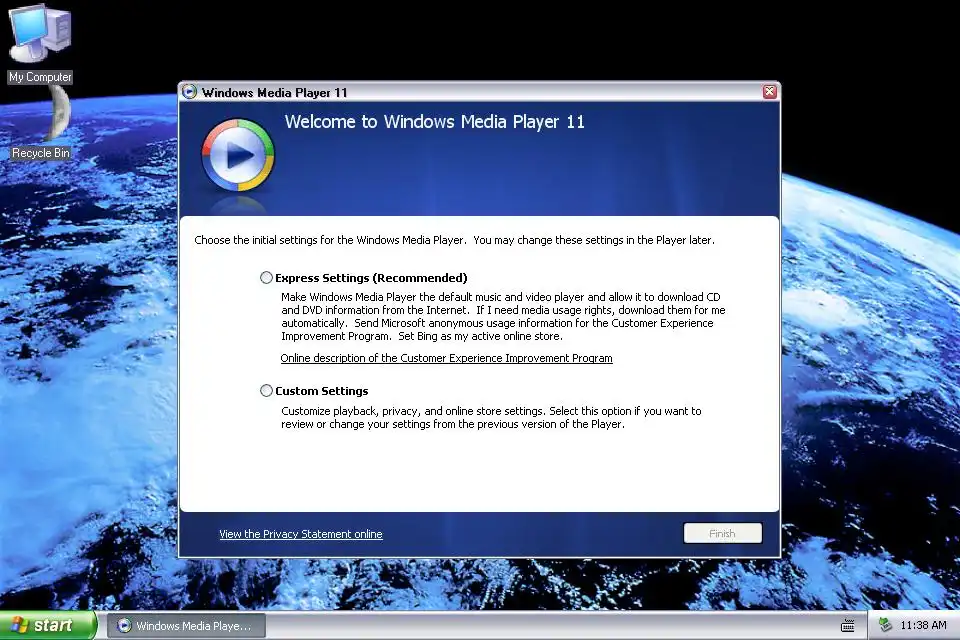This screenshot has width=960, height=640.
Task: Click the Custom Settings description paragraph
Action: pyautogui.click(x=491, y=418)
